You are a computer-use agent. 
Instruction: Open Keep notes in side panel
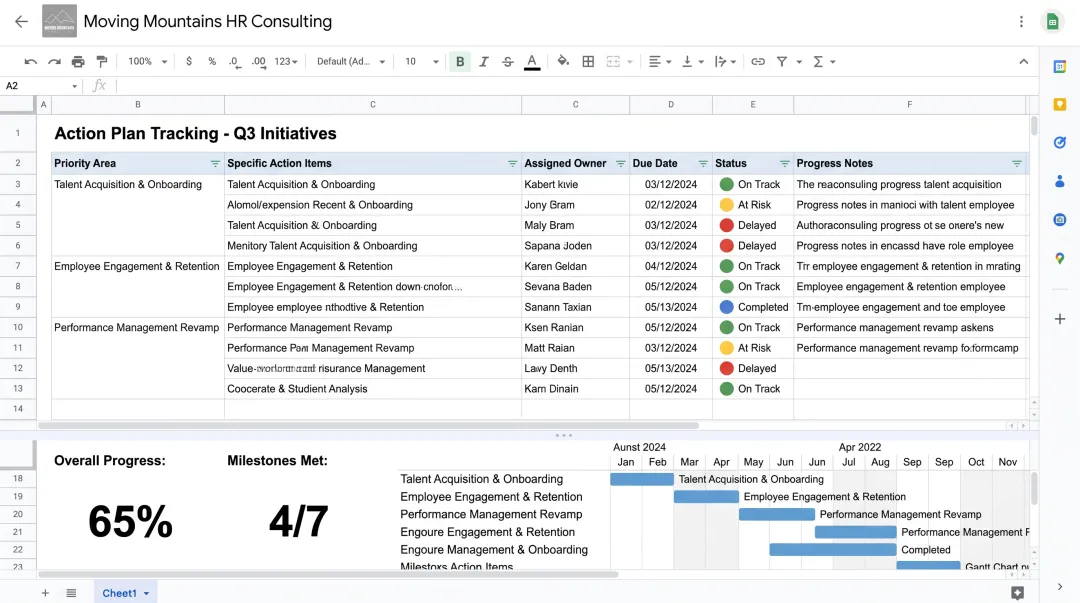click(1060, 105)
